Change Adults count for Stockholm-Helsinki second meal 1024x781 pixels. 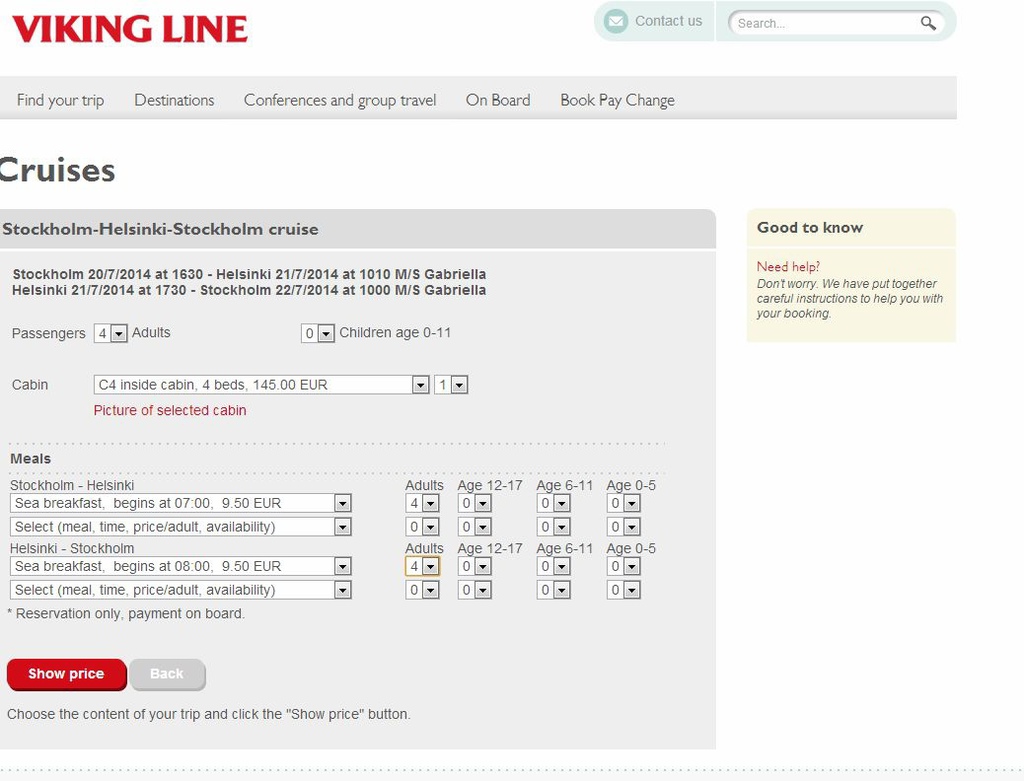point(422,526)
